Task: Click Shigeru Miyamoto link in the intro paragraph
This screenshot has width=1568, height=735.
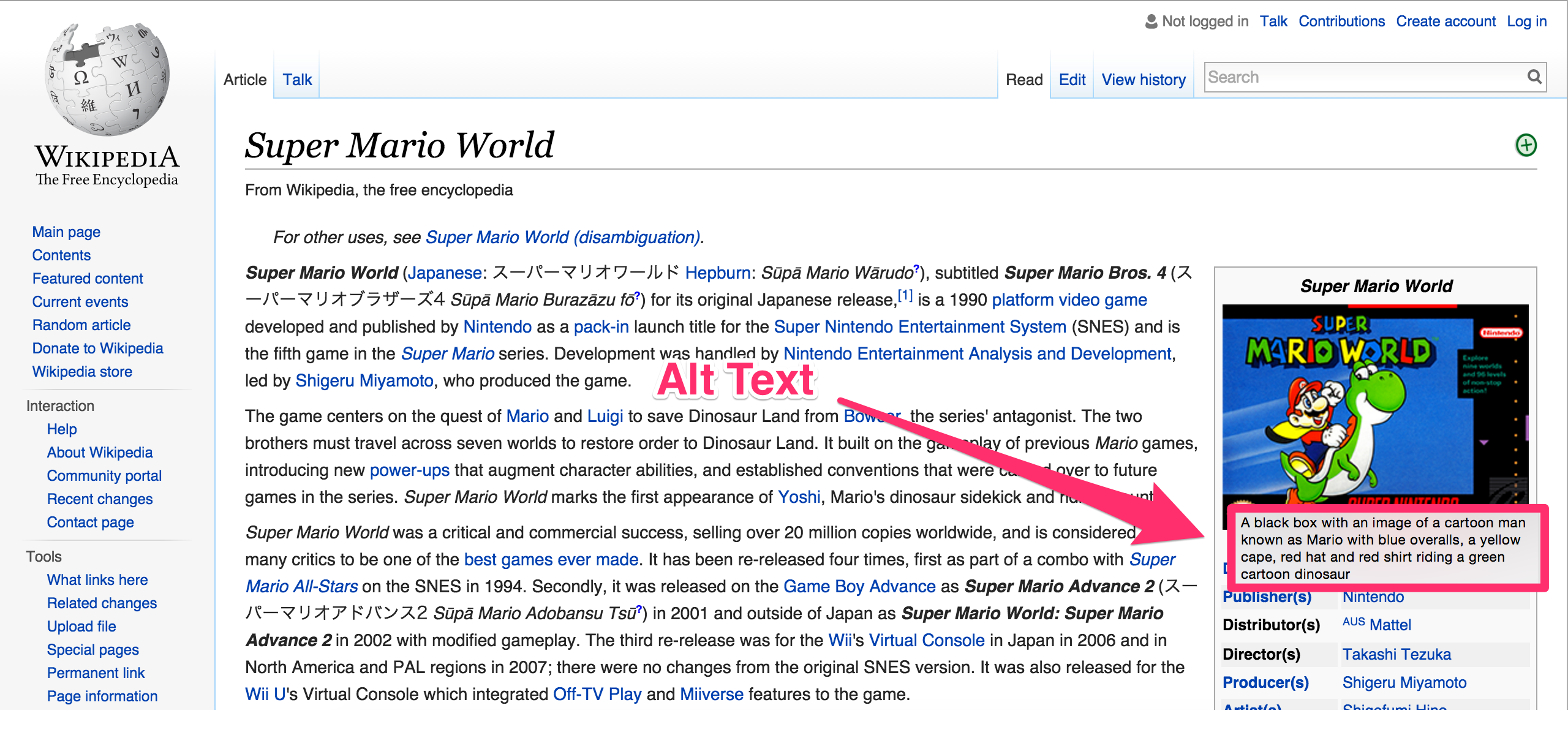Action: (x=364, y=381)
